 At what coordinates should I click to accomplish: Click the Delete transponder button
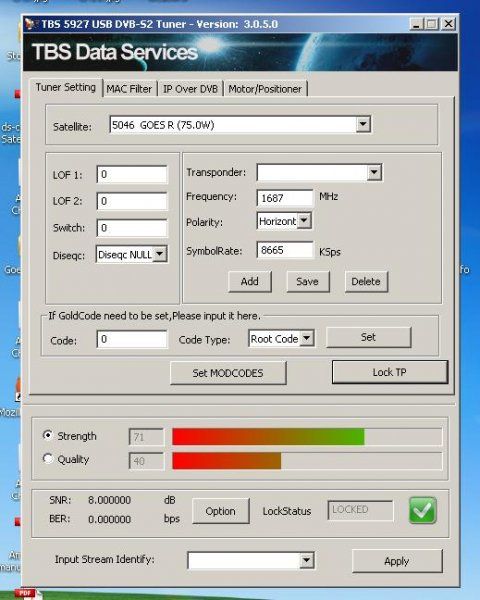click(x=366, y=282)
